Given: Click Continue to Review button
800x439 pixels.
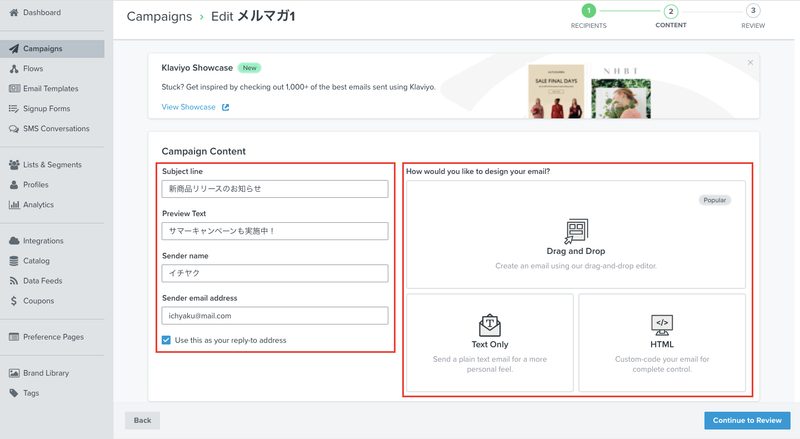Looking at the screenshot, I should (747, 420).
